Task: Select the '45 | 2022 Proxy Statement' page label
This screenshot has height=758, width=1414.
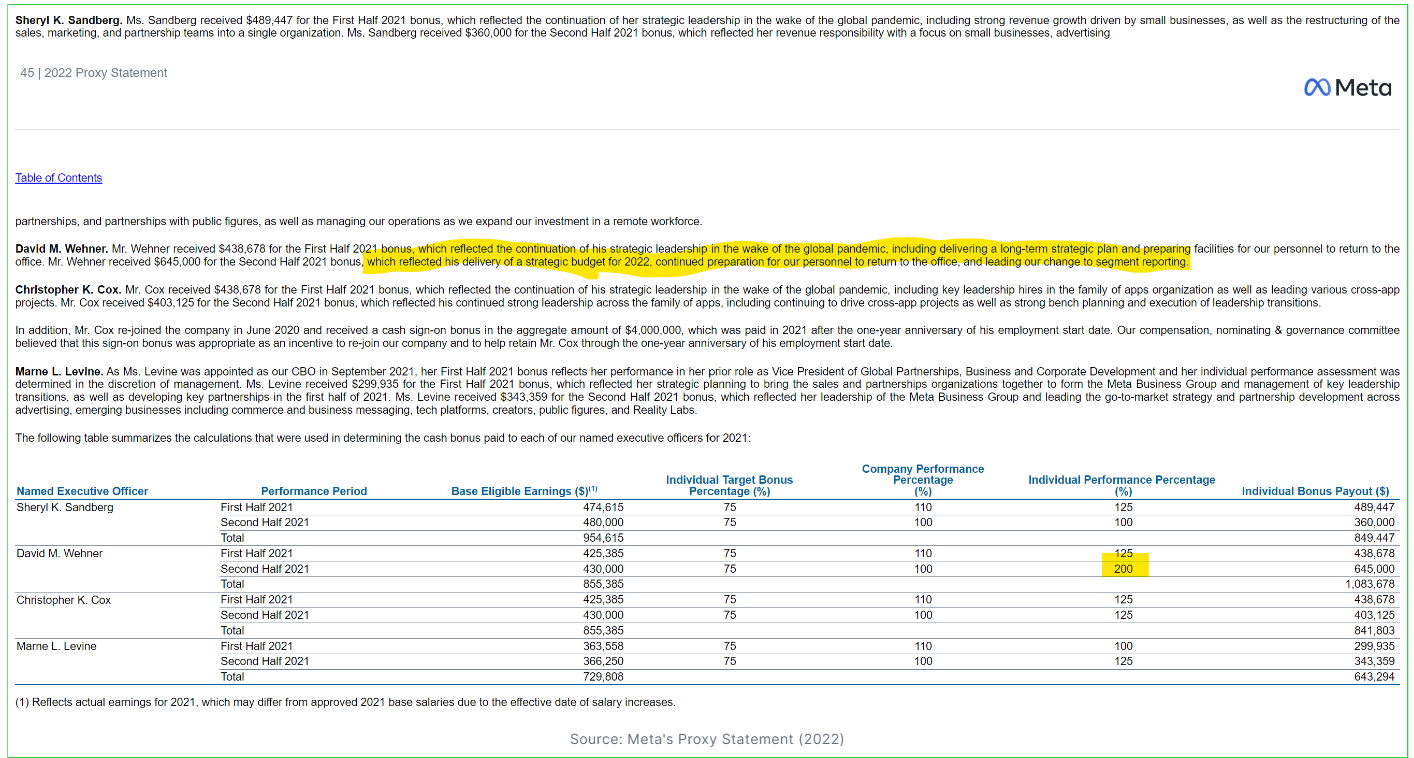Action: (94, 73)
